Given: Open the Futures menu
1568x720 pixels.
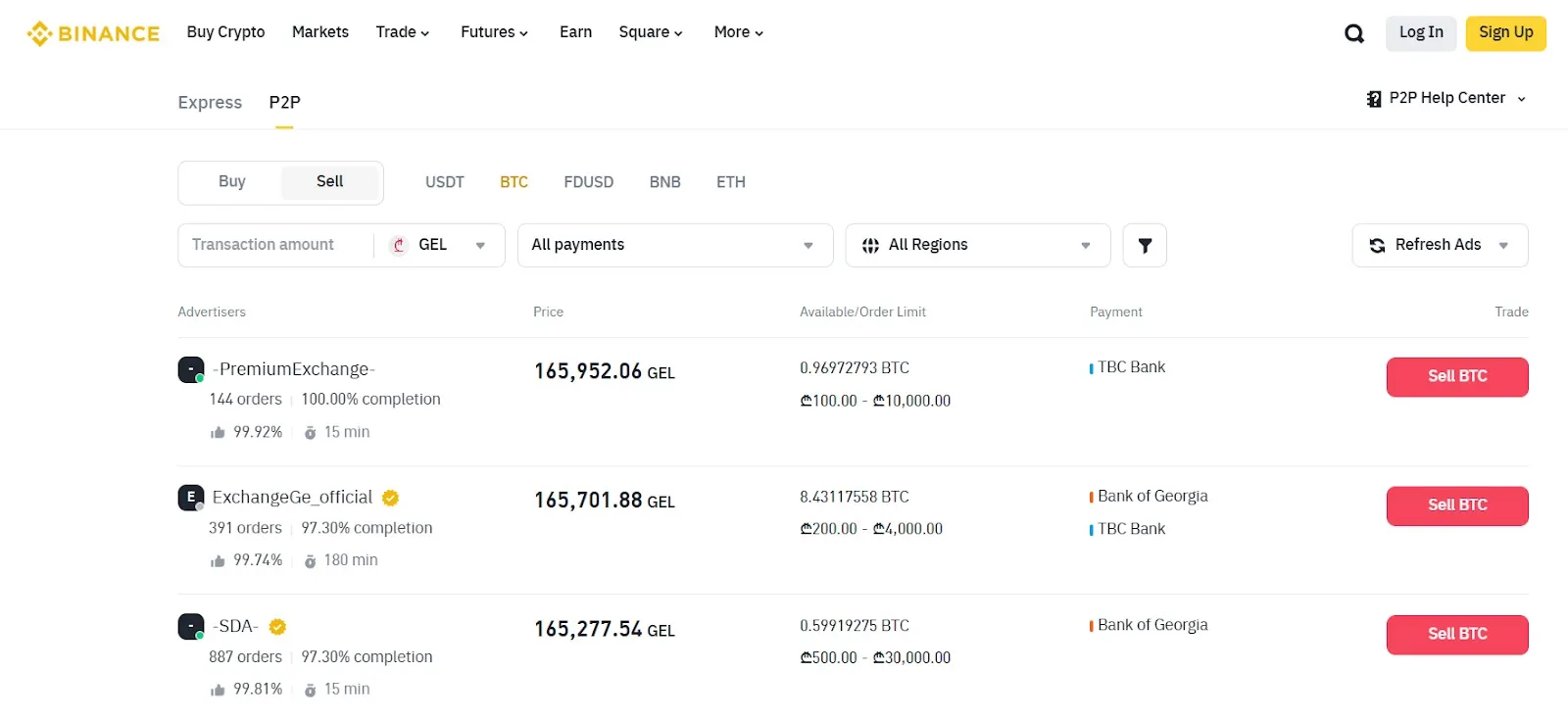Looking at the screenshot, I should point(494,32).
